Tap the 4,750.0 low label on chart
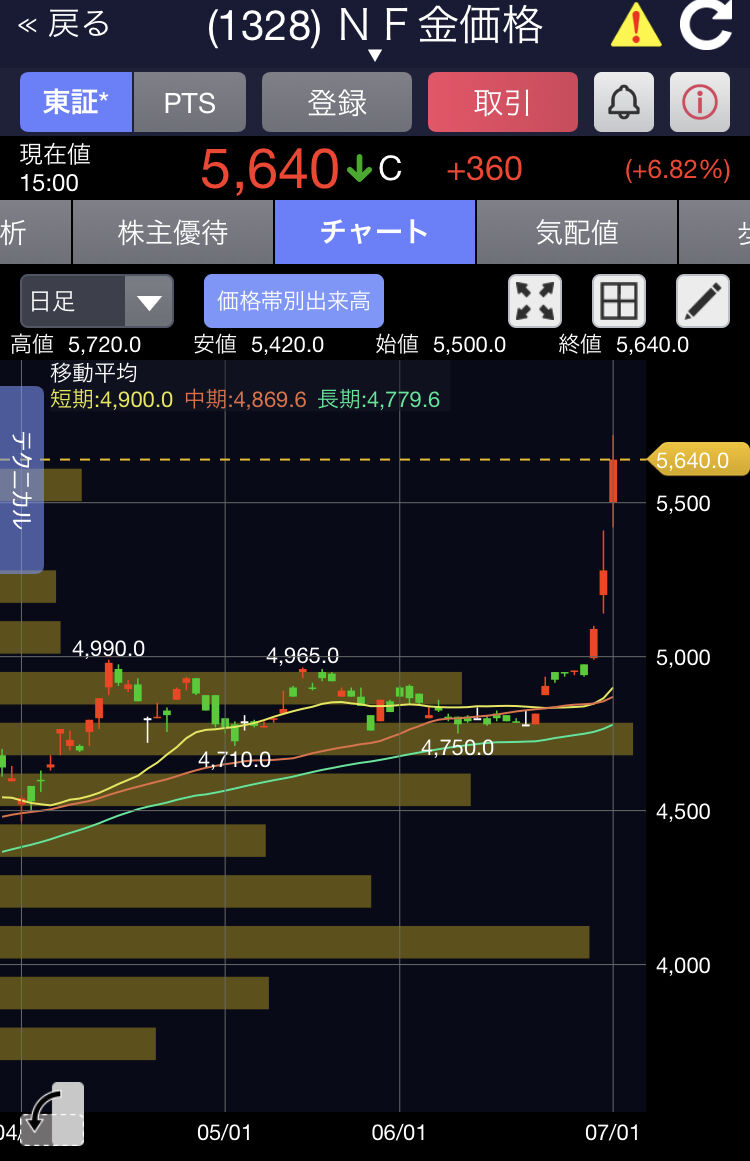The image size is (750, 1161). (457, 747)
